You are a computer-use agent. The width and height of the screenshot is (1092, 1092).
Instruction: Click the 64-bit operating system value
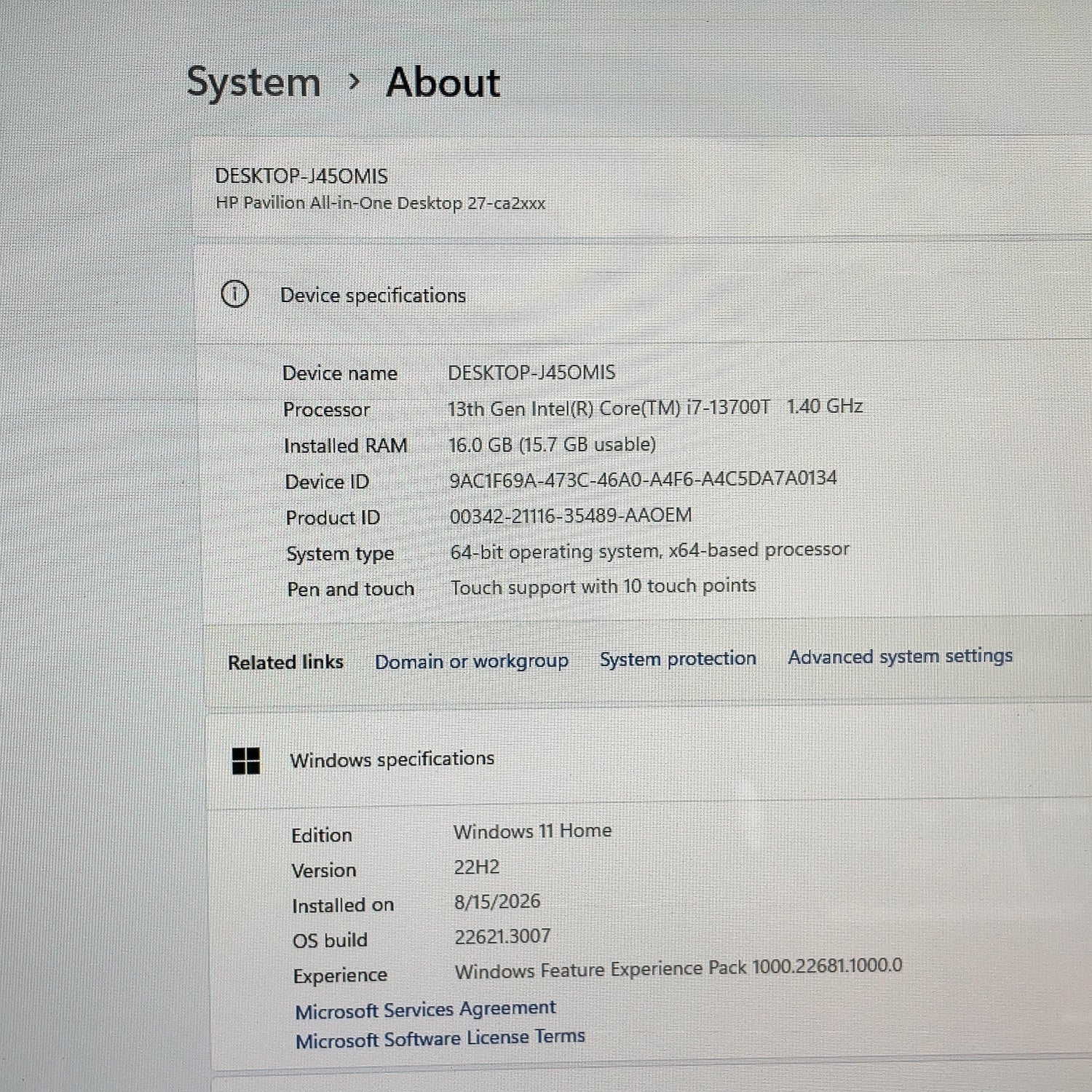tap(649, 550)
